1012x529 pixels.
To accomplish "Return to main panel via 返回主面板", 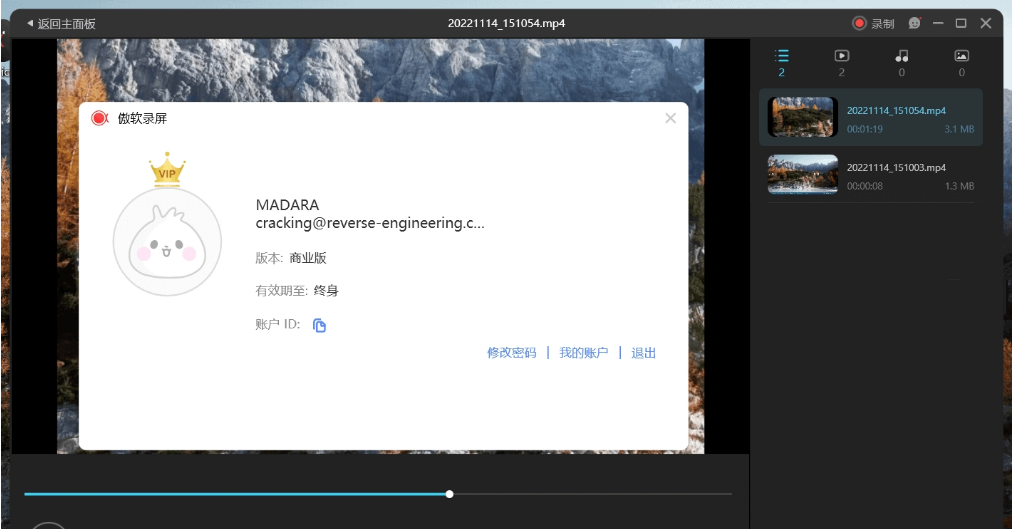I will pyautogui.click(x=61, y=24).
